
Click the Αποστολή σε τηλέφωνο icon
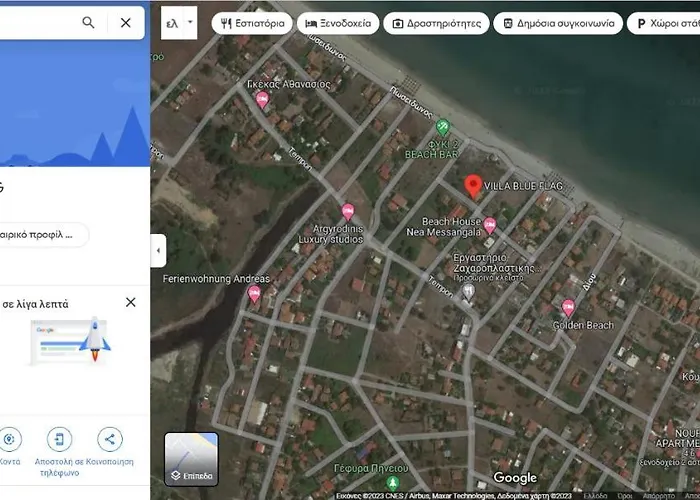(x=60, y=440)
